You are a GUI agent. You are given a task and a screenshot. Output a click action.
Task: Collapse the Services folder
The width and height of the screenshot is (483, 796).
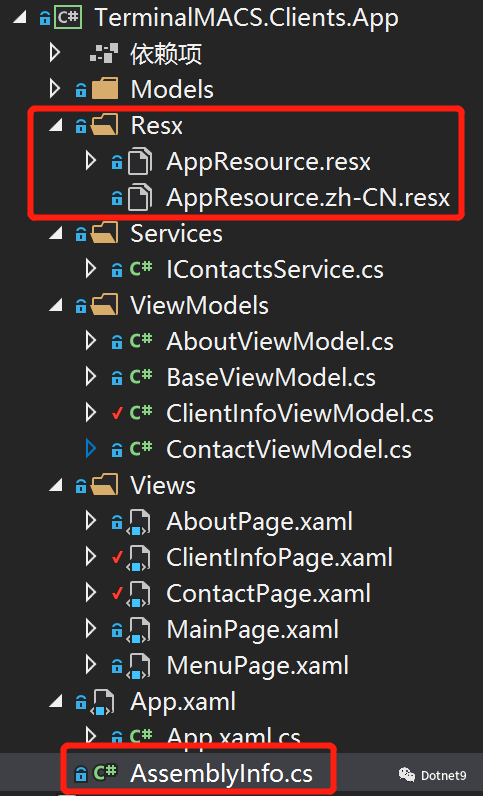pyautogui.click(x=55, y=235)
